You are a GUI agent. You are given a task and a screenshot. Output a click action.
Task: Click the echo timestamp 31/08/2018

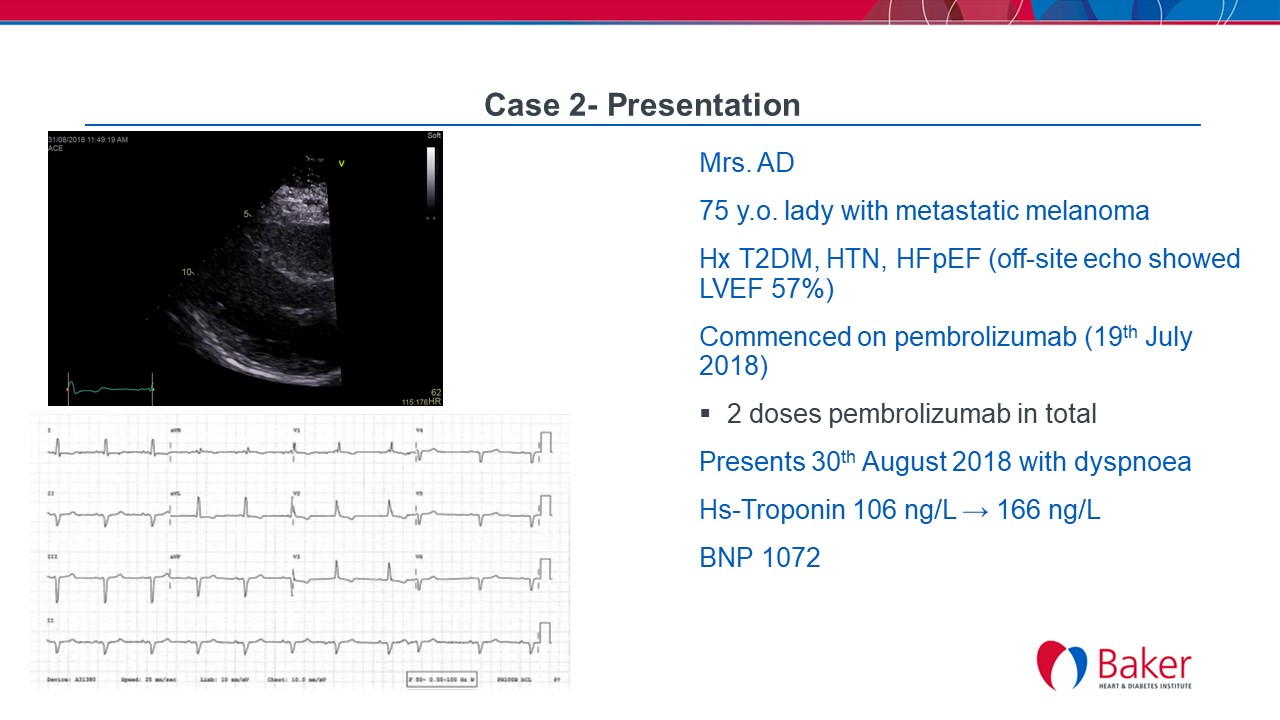(88, 139)
